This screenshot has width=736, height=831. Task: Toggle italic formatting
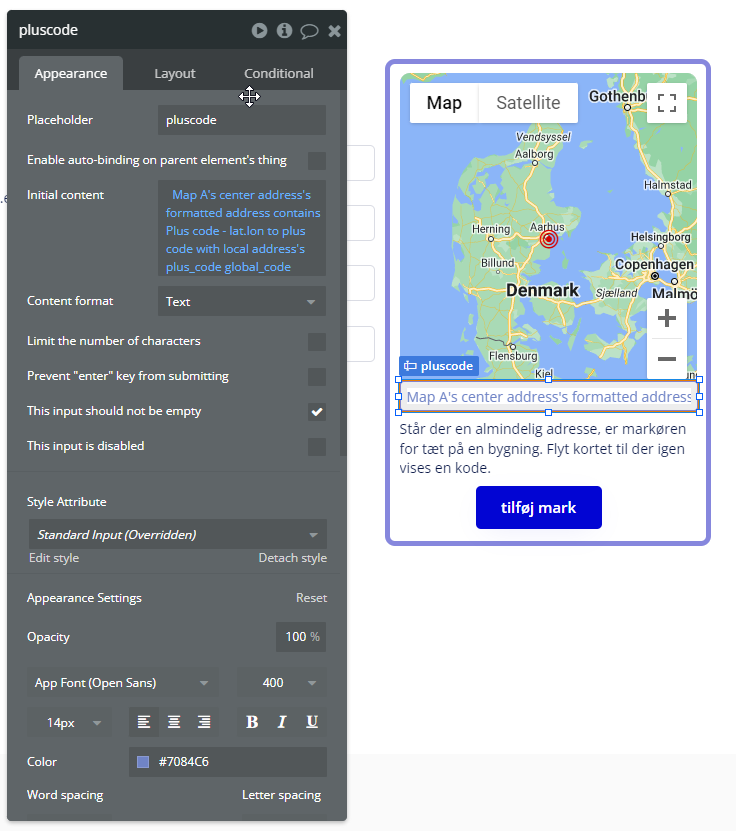[282, 722]
